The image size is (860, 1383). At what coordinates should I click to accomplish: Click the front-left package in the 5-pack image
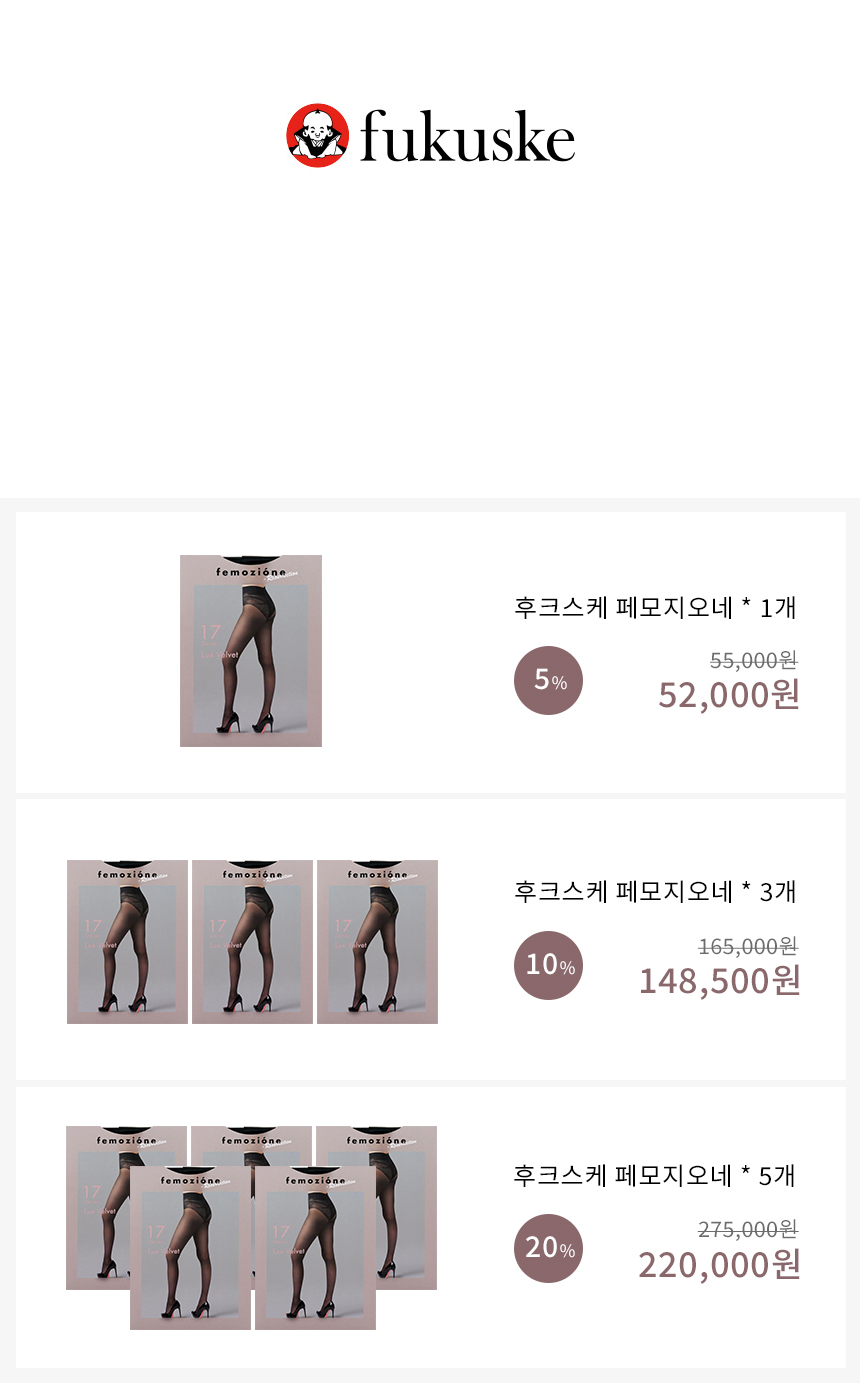[x=190, y=1247]
